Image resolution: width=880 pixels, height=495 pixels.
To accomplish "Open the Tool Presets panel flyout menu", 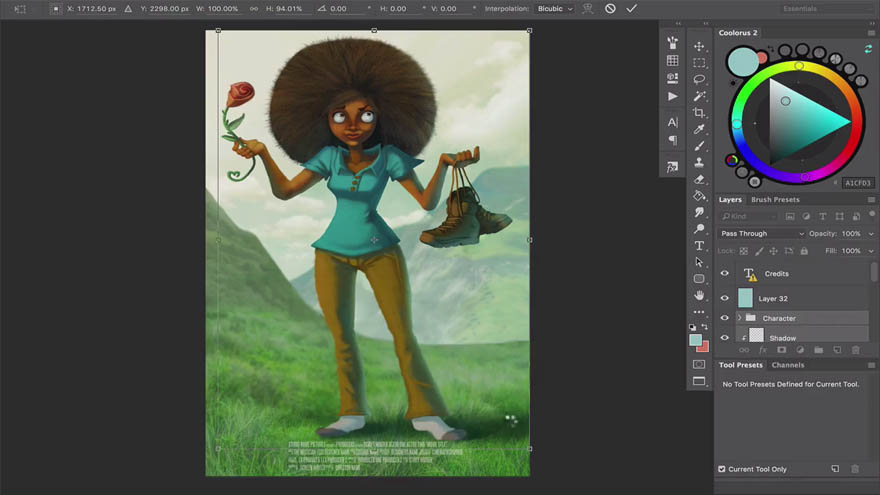I will [x=871, y=365].
